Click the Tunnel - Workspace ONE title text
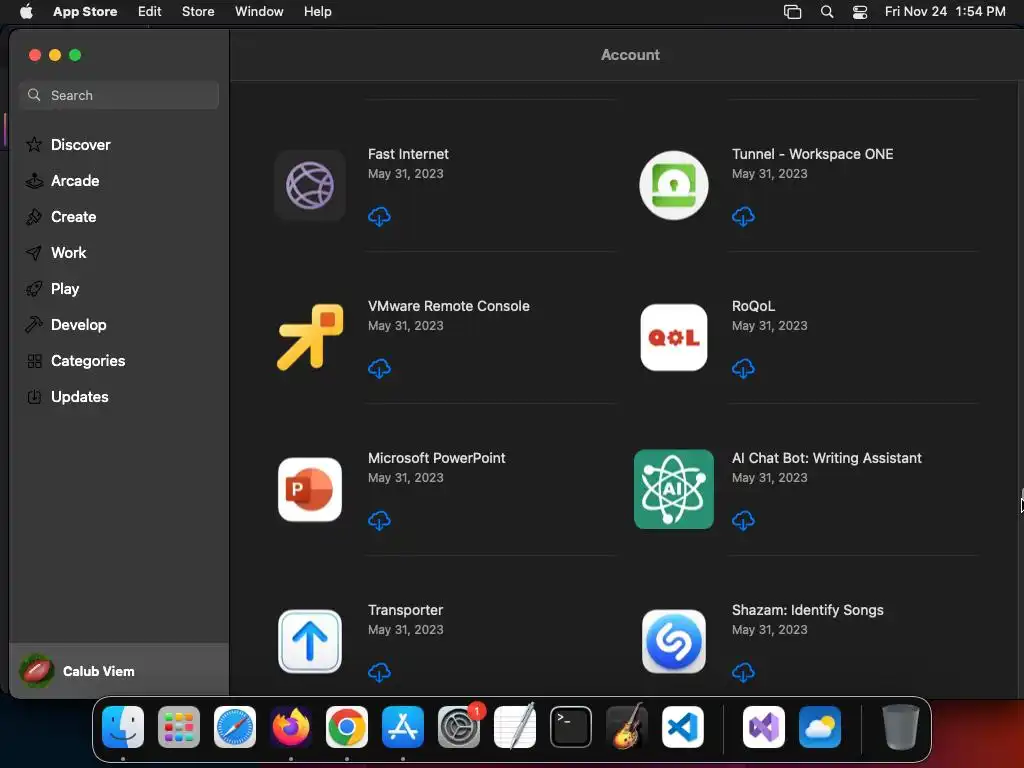Screen dimensions: 1024x768 click(x=812, y=154)
